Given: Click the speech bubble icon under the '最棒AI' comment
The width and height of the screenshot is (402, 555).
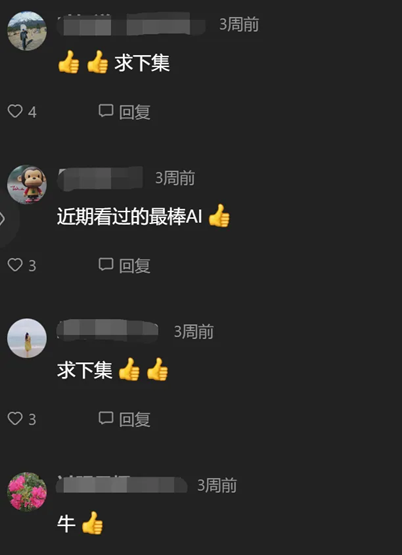Looking at the screenshot, I should tap(105, 264).
